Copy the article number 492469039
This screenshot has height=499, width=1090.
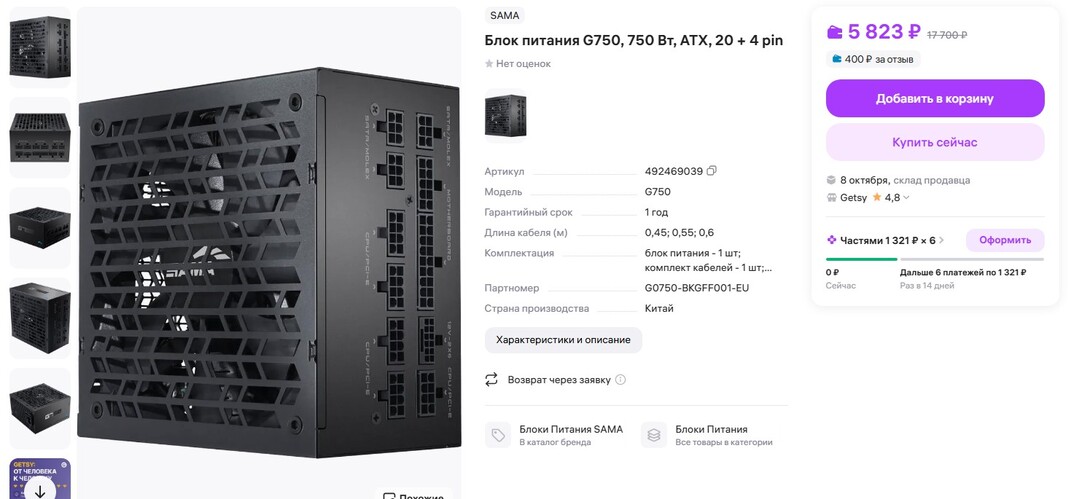pos(712,171)
